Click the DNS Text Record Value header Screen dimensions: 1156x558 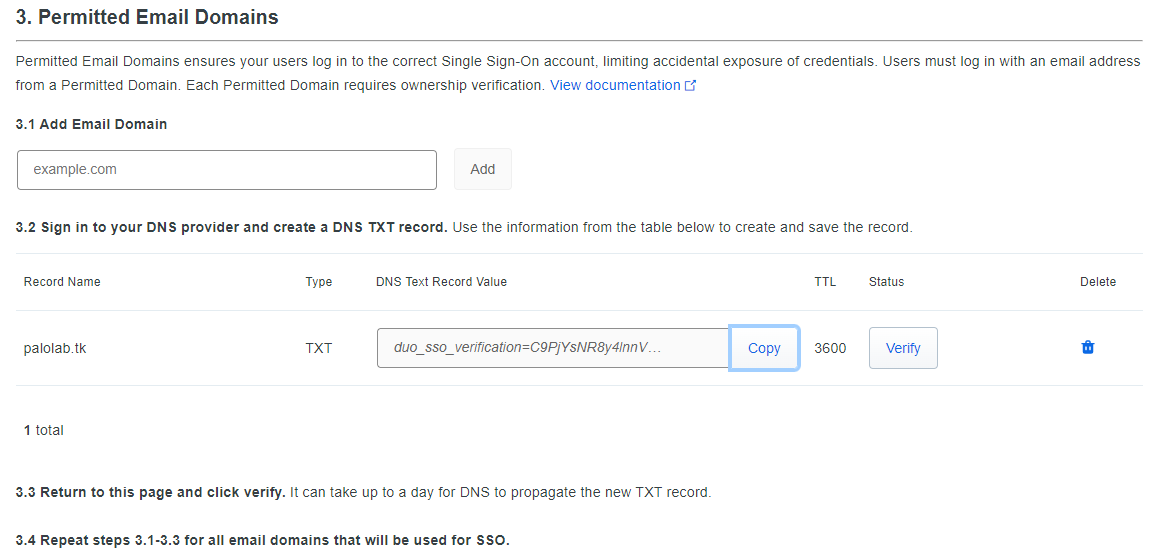pos(441,282)
